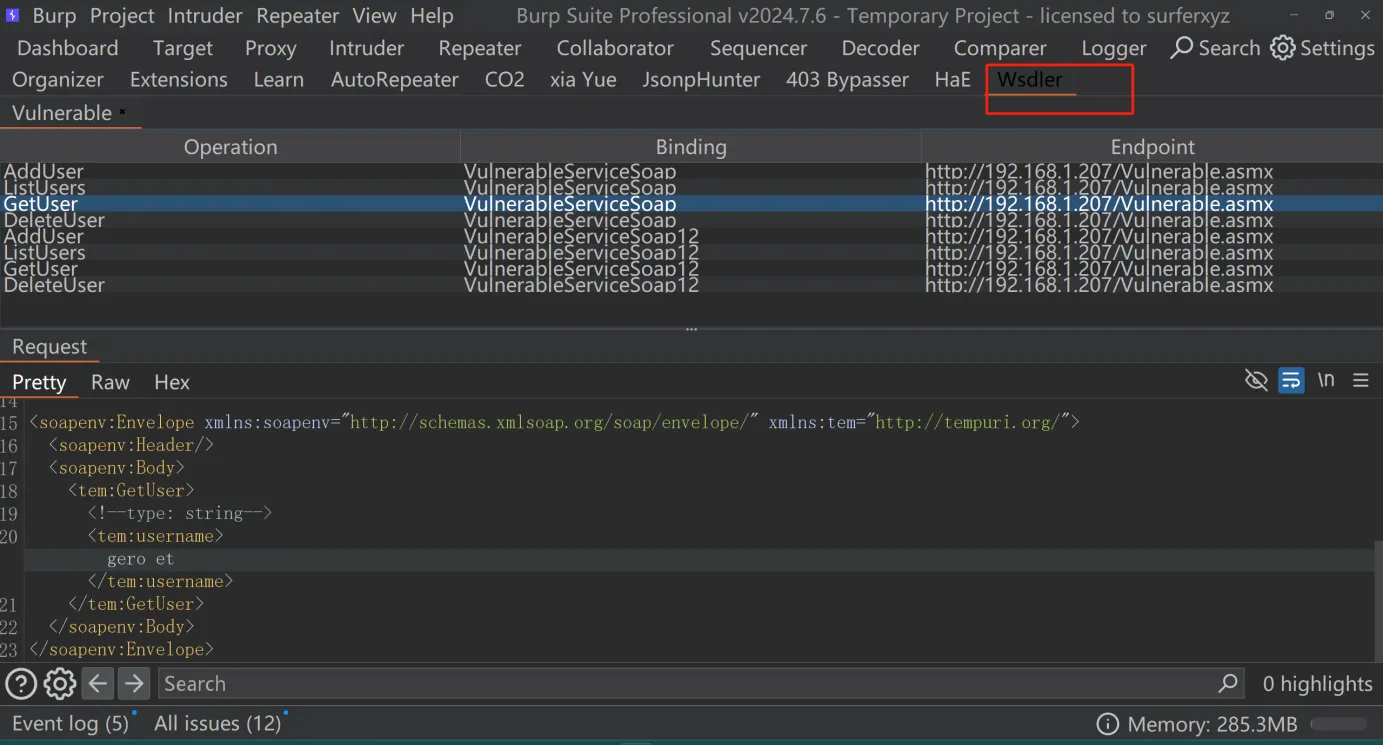Open the Learn tab

(279, 79)
